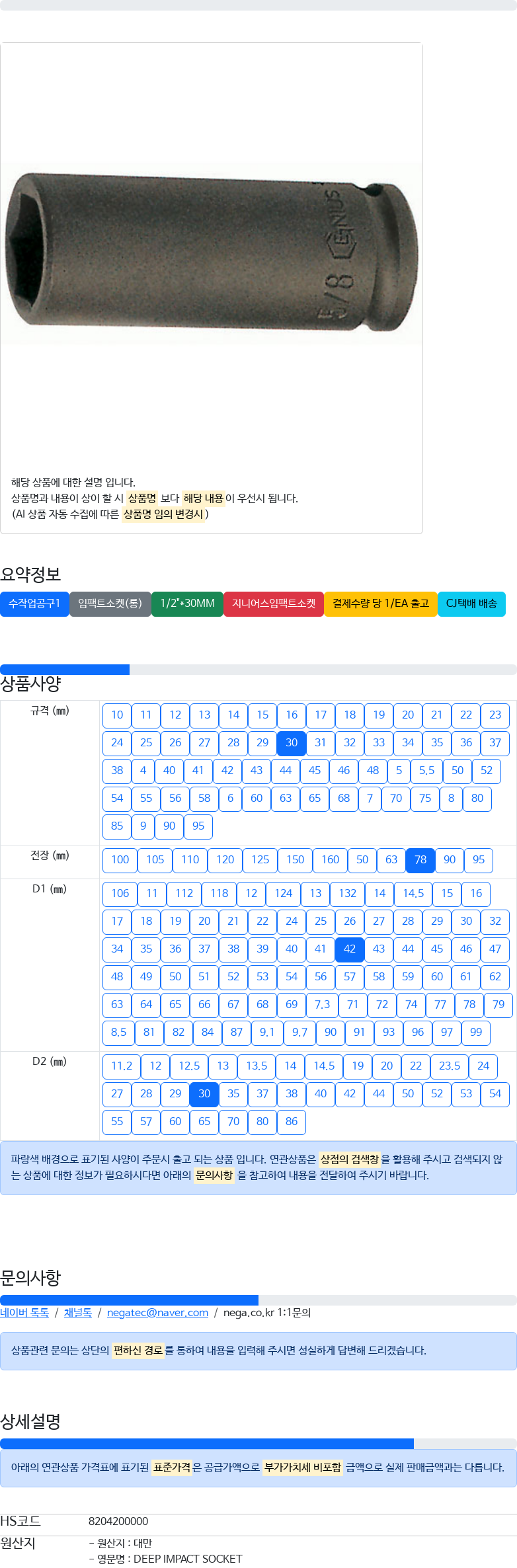Click the highlighted 상점의 검색창 text
517x1568 pixels.
point(349,1159)
